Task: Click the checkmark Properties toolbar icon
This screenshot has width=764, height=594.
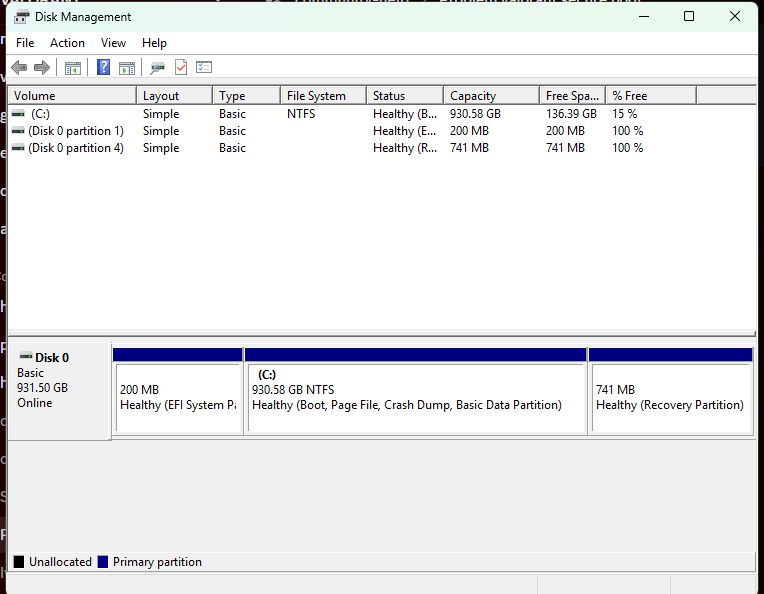Action: (x=181, y=67)
